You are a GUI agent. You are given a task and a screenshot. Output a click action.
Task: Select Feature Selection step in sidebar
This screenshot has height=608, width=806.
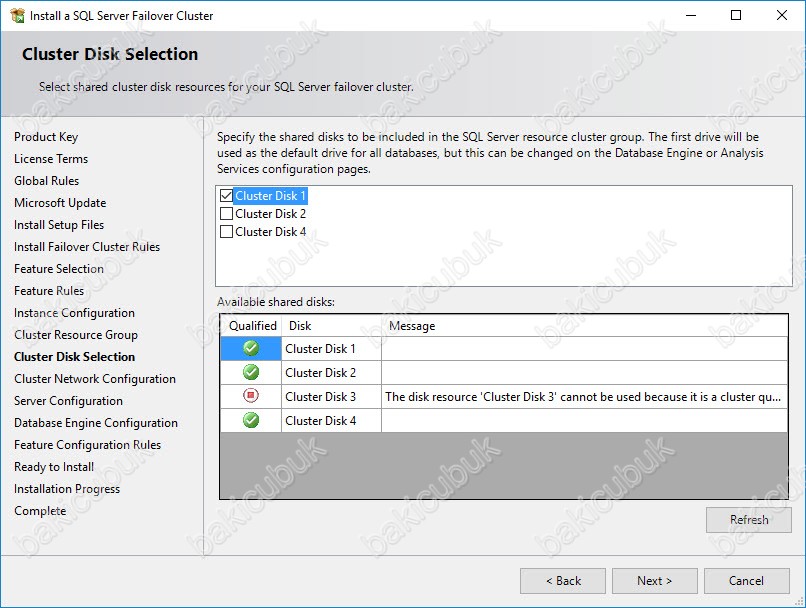coord(59,269)
